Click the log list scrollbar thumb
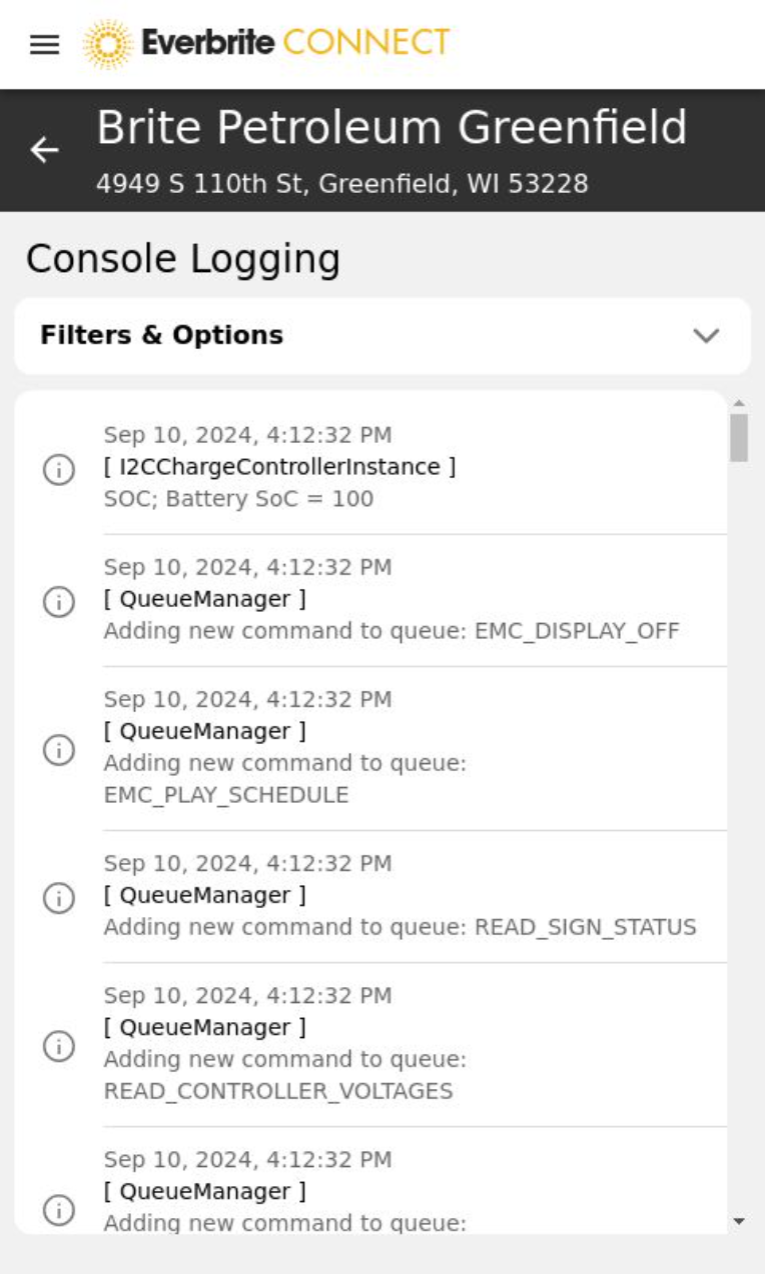This screenshot has width=765, height=1274. pyautogui.click(x=739, y=437)
